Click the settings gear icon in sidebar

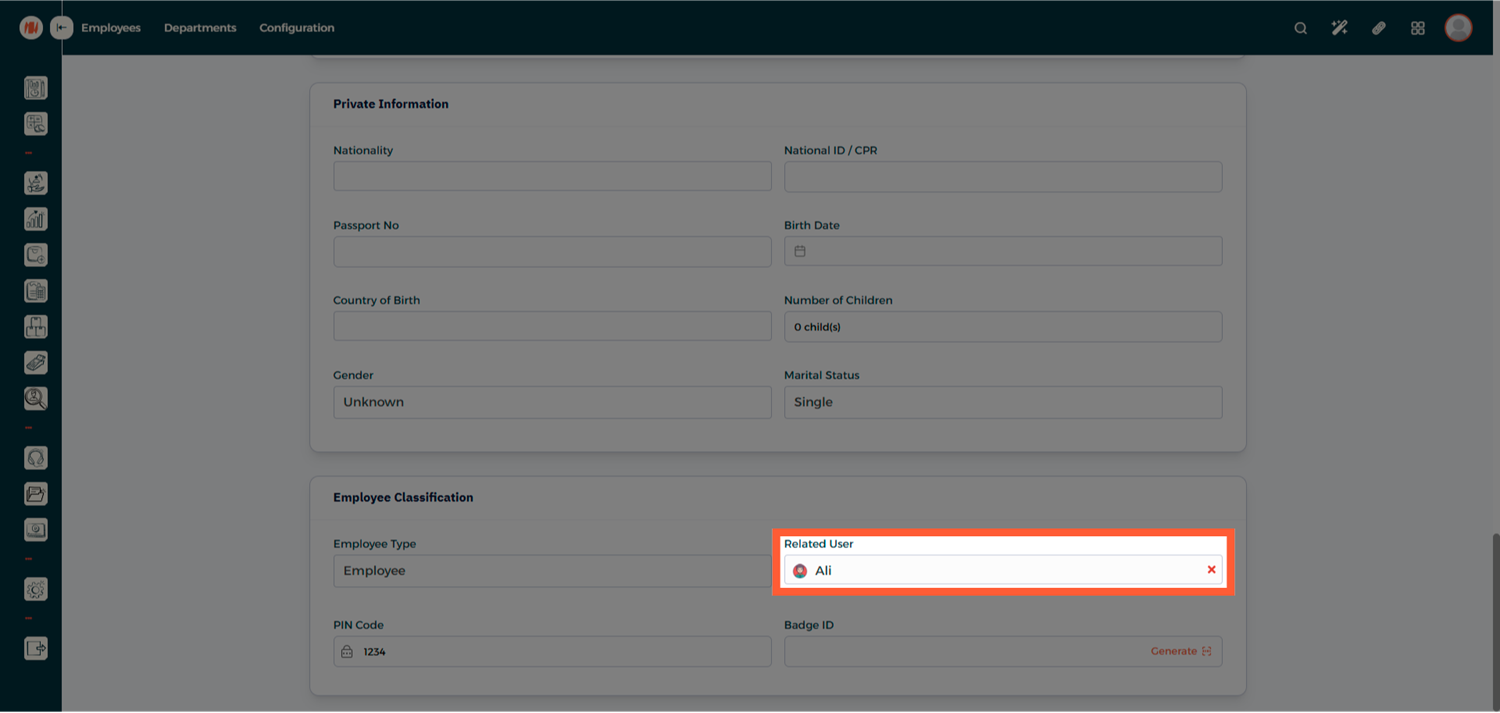point(36,590)
